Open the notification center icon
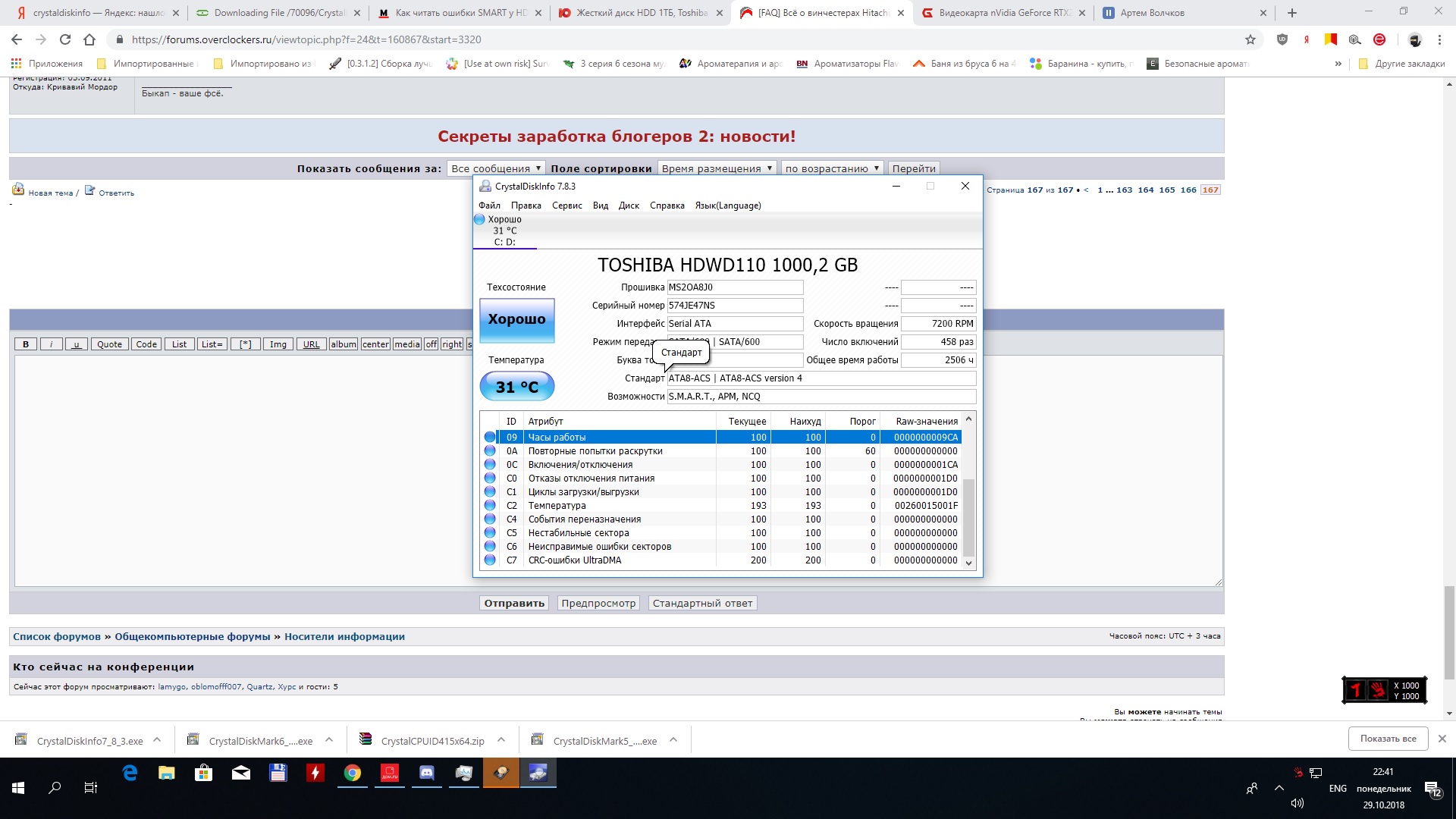Screen dimensions: 1456x819 tap(1432, 789)
